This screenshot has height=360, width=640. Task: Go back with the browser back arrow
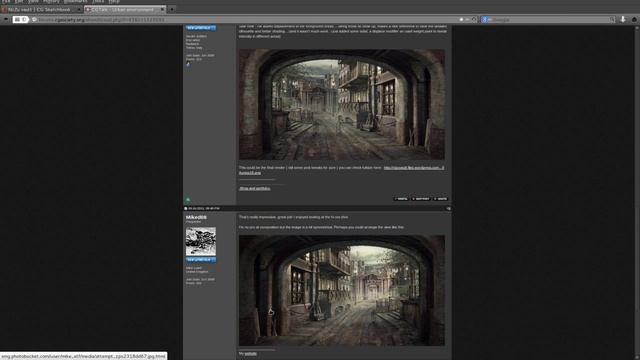(6, 19)
